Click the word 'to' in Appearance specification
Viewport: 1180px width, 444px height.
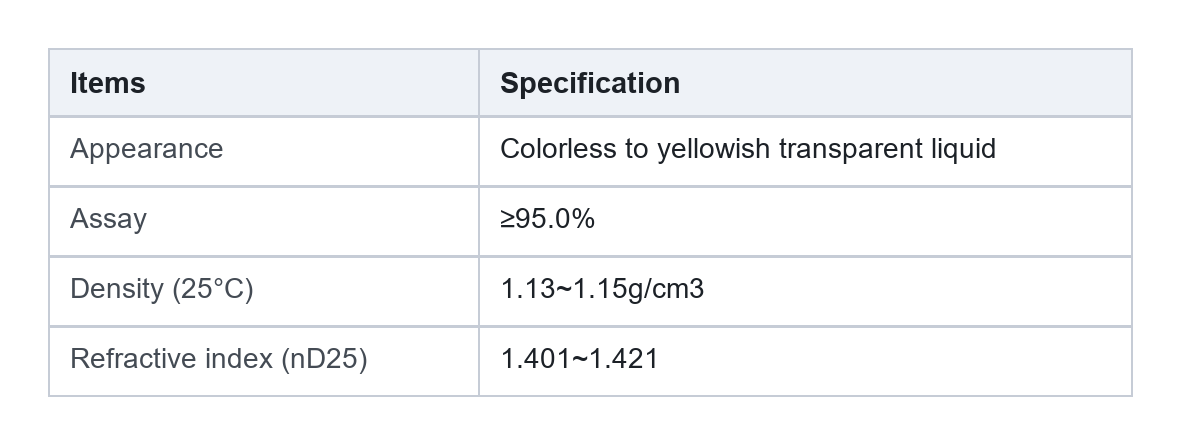[x=637, y=149]
